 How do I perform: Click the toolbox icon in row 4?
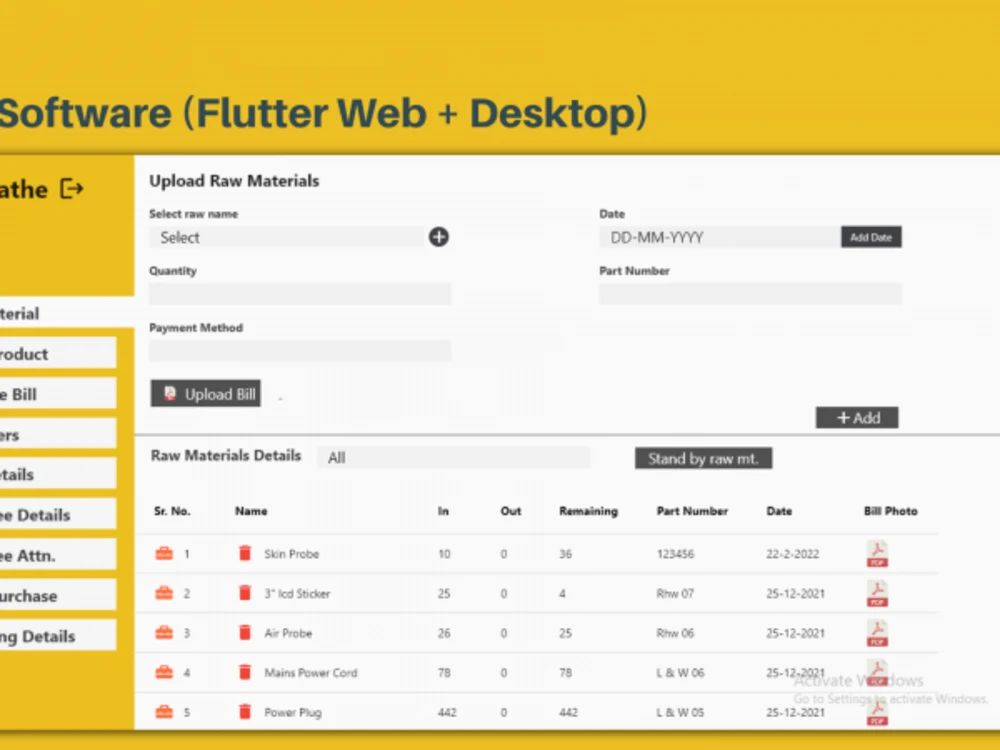[164, 672]
